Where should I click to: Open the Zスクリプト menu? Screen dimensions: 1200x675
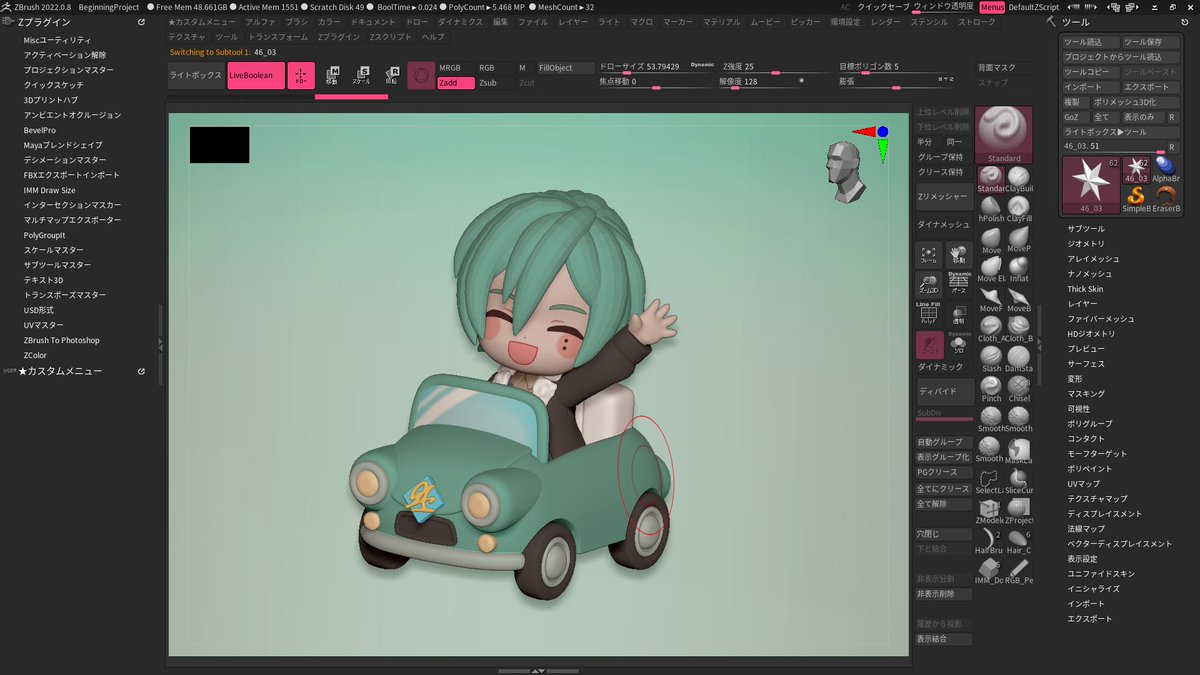pos(390,37)
